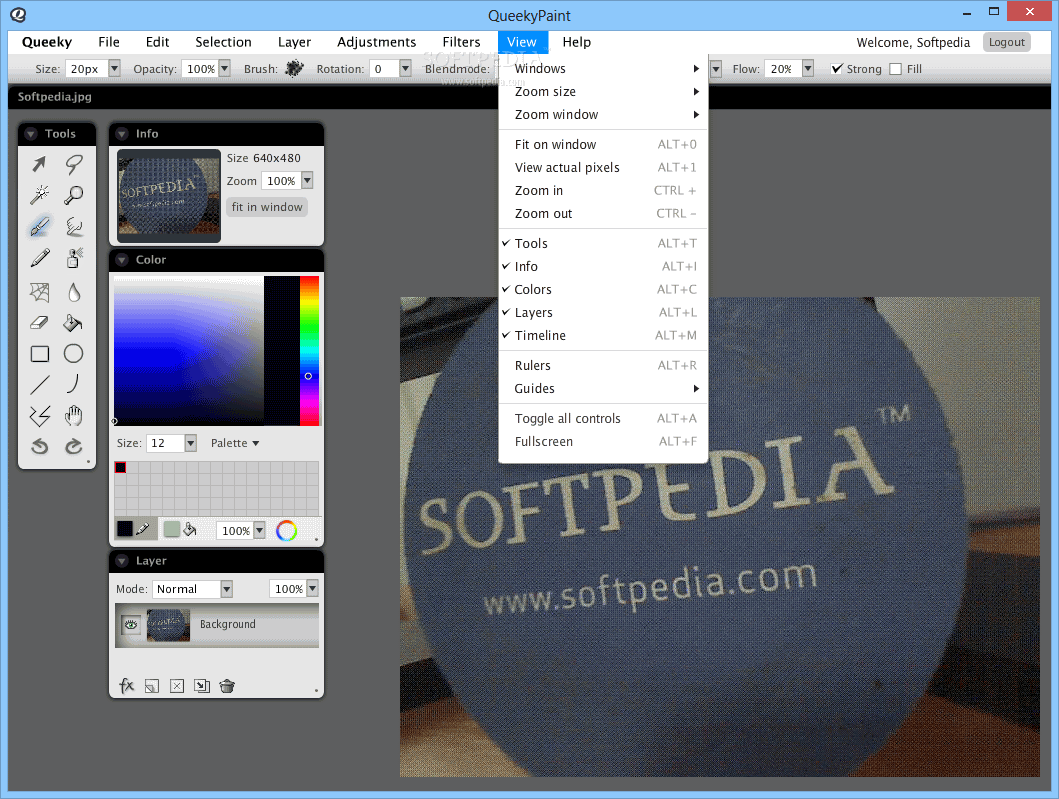Screen dimensions: 1059x799
Task: Select the paintbrush tool
Action: click(x=39, y=226)
